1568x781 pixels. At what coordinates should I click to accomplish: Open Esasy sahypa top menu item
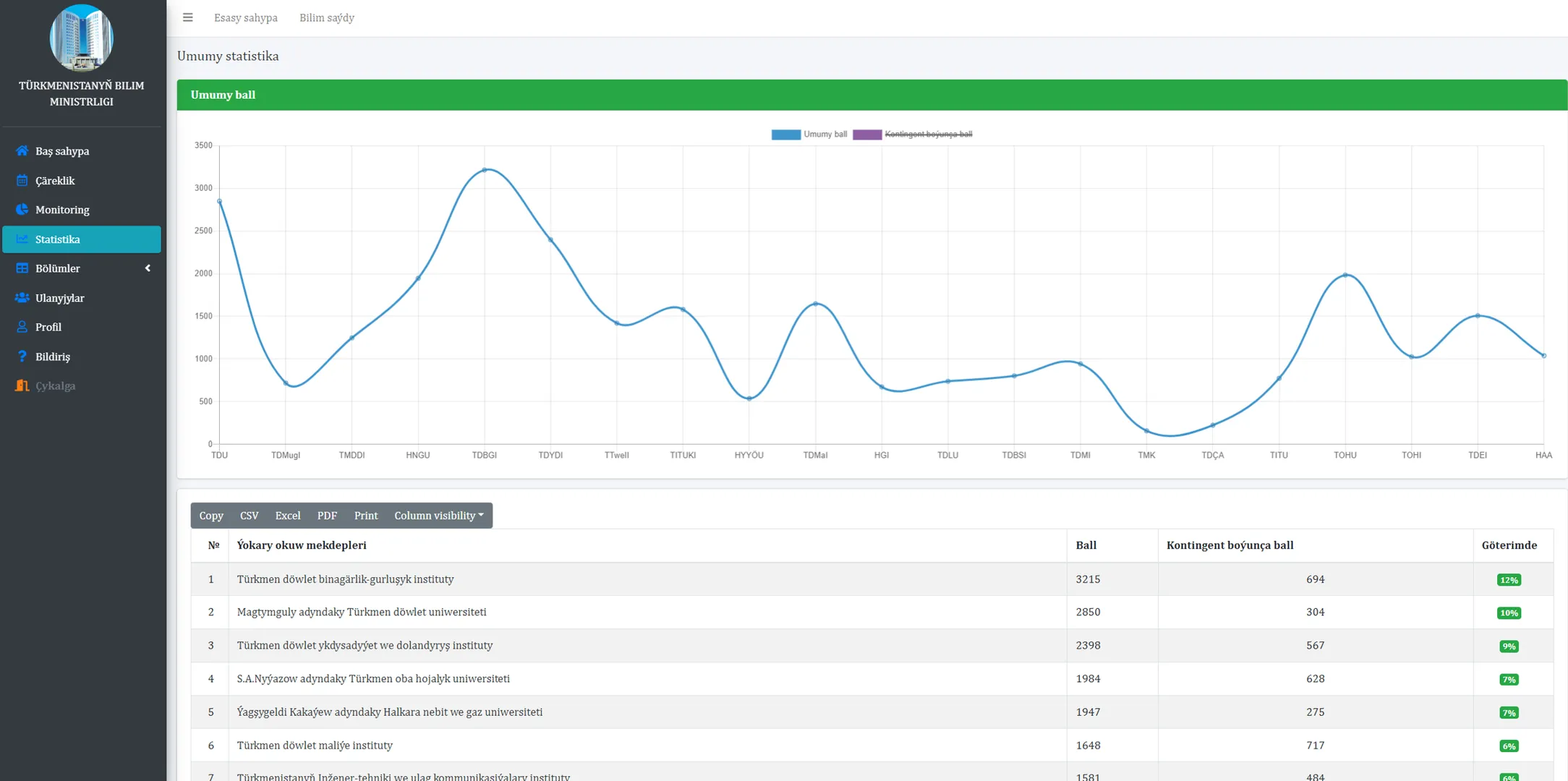click(x=245, y=17)
